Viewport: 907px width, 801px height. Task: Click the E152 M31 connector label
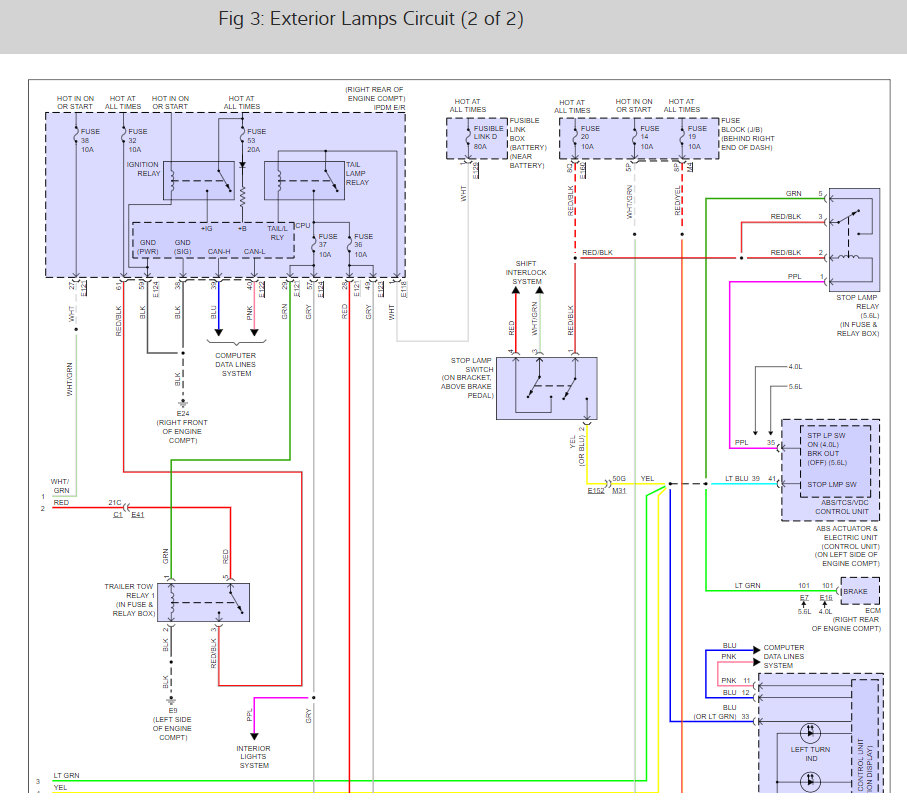607,490
